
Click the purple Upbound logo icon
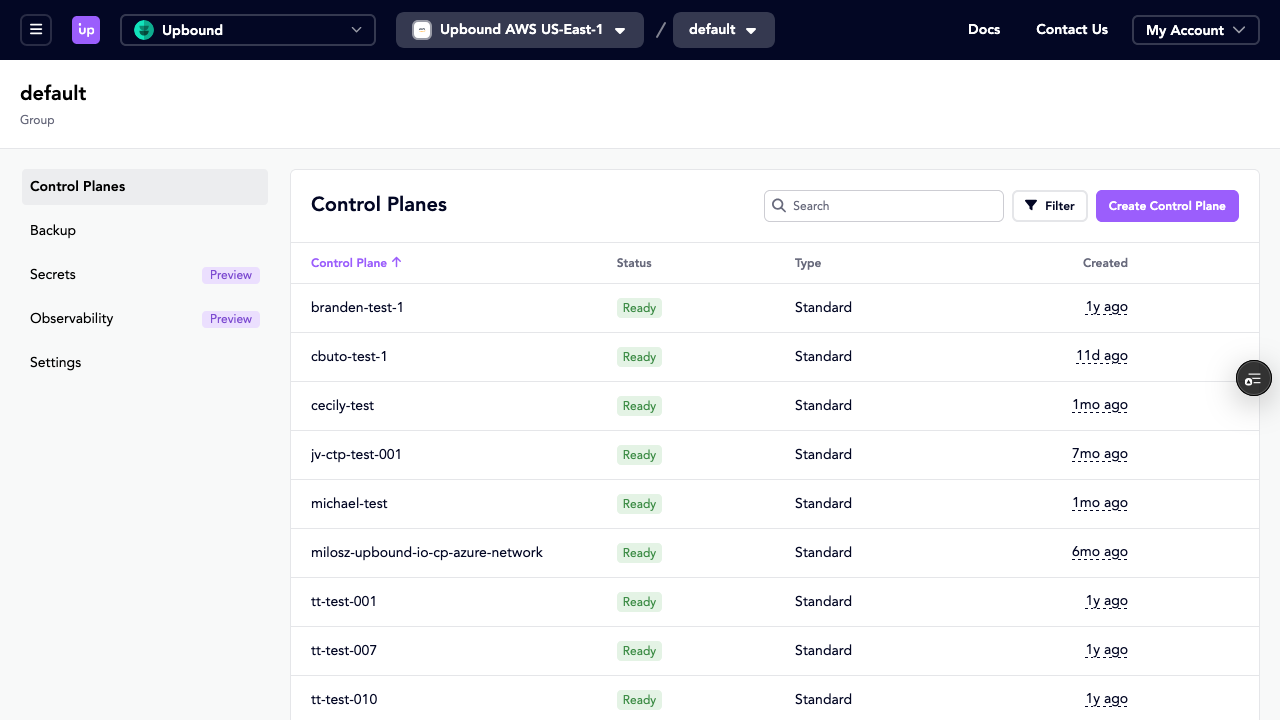tap(86, 29)
